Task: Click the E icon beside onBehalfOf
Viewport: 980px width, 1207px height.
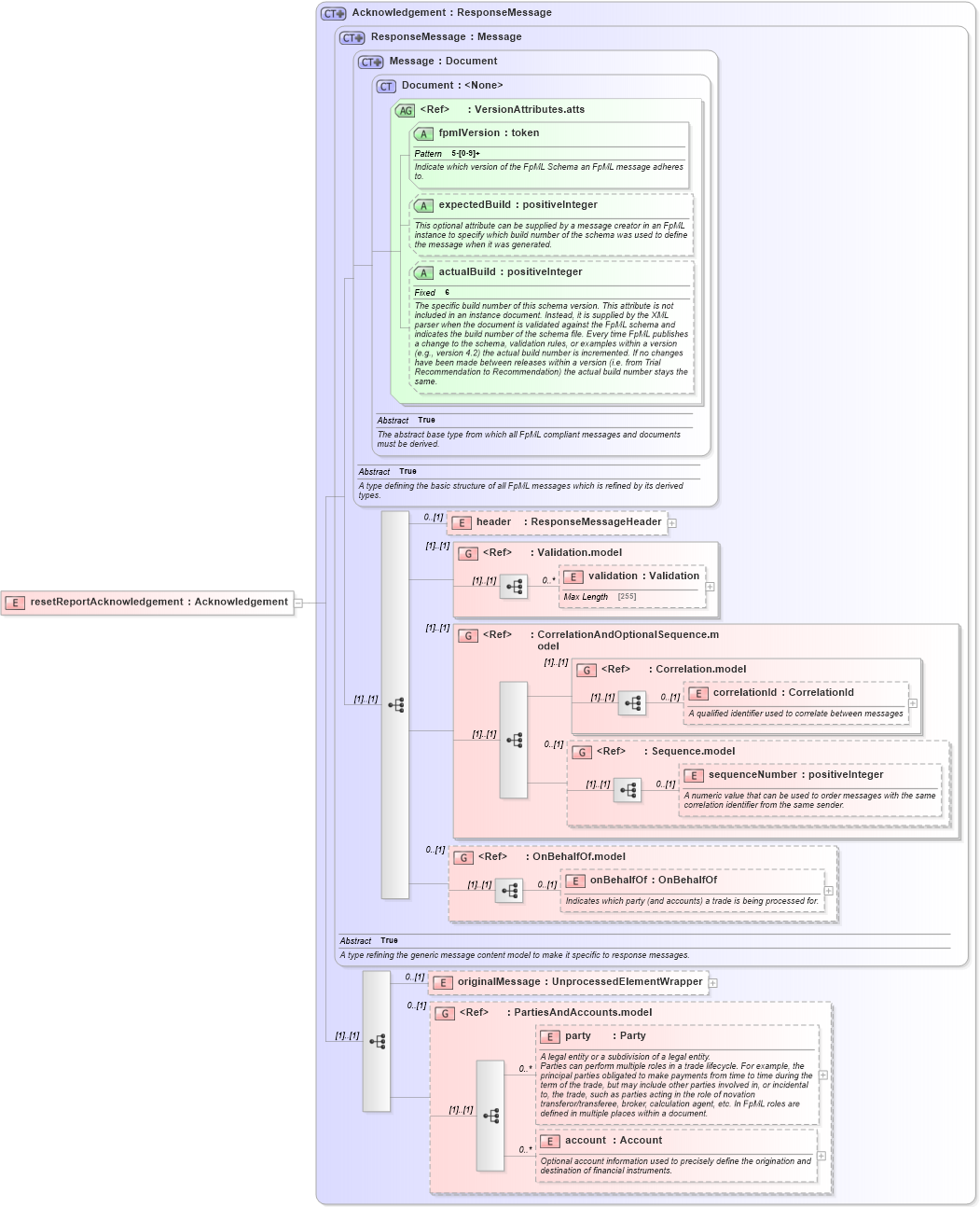Action: [x=575, y=881]
